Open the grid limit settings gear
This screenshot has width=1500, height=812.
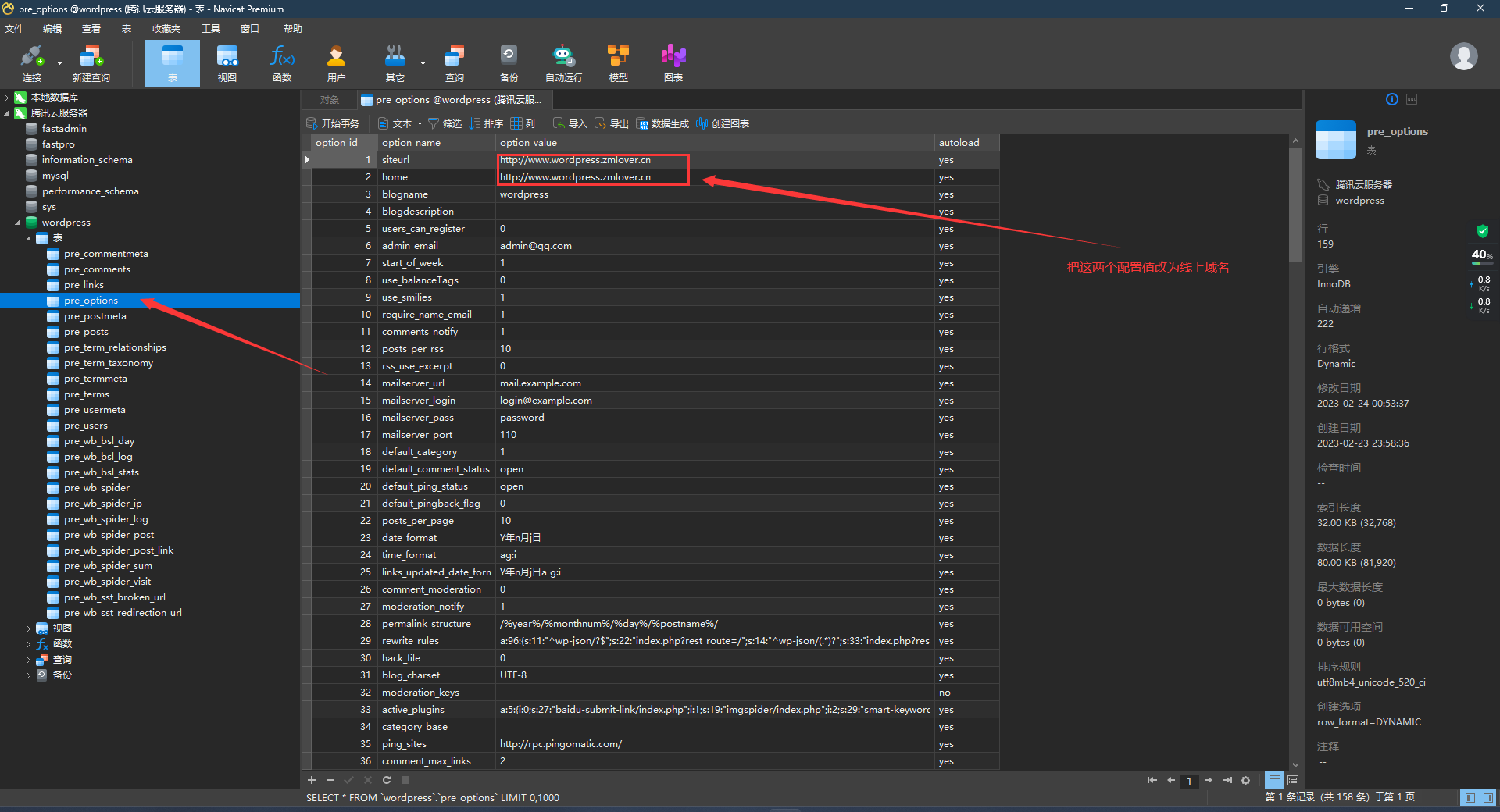click(1245, 780)
